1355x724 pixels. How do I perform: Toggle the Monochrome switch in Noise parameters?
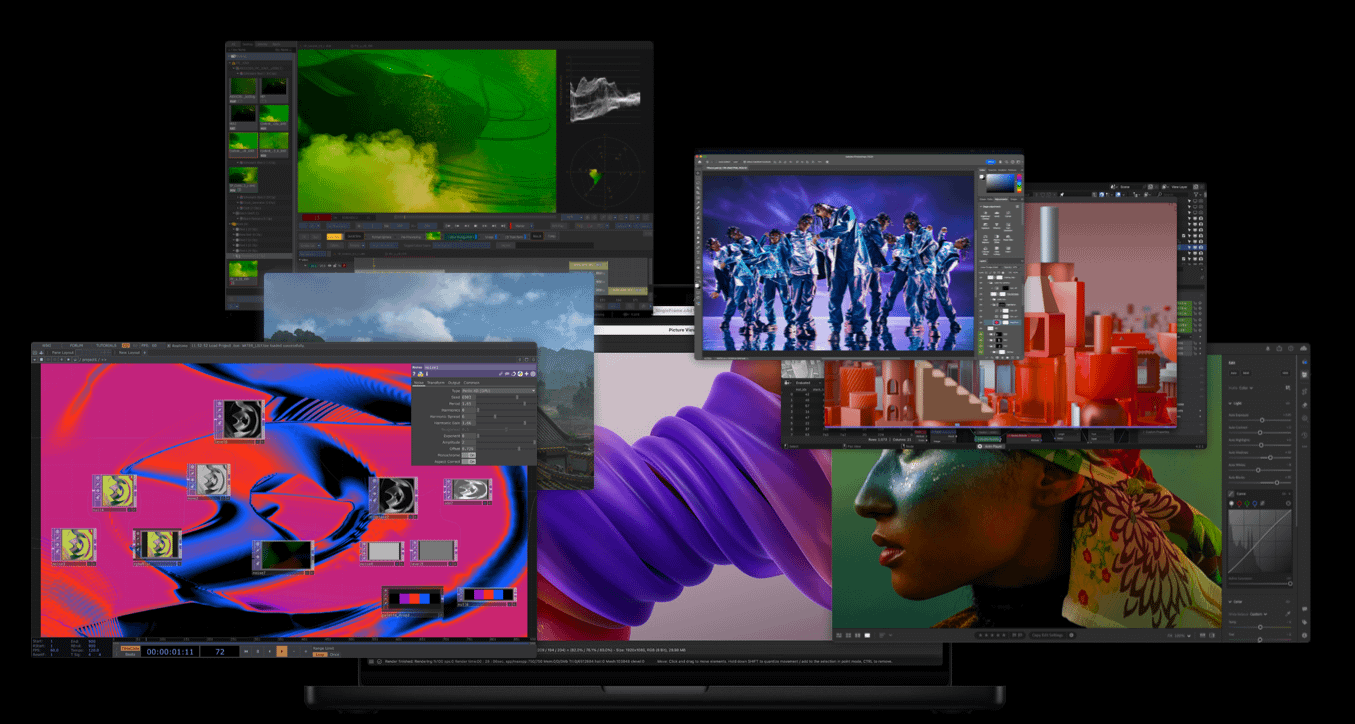point(469,455)
